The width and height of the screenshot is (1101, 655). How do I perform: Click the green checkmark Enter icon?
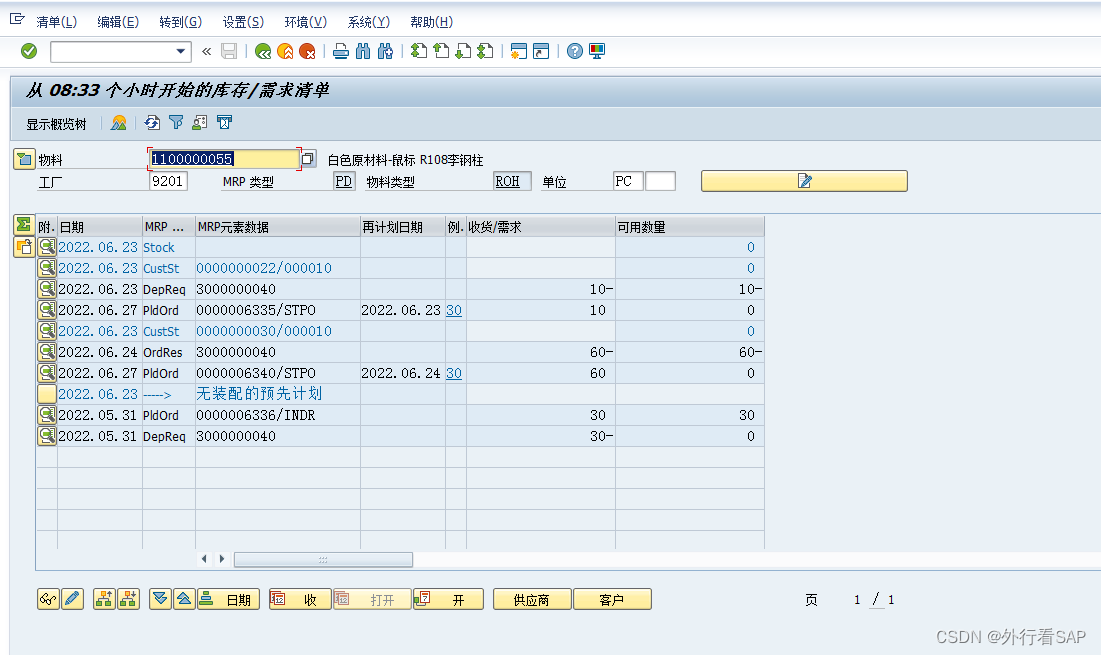(x=27, y=51)
